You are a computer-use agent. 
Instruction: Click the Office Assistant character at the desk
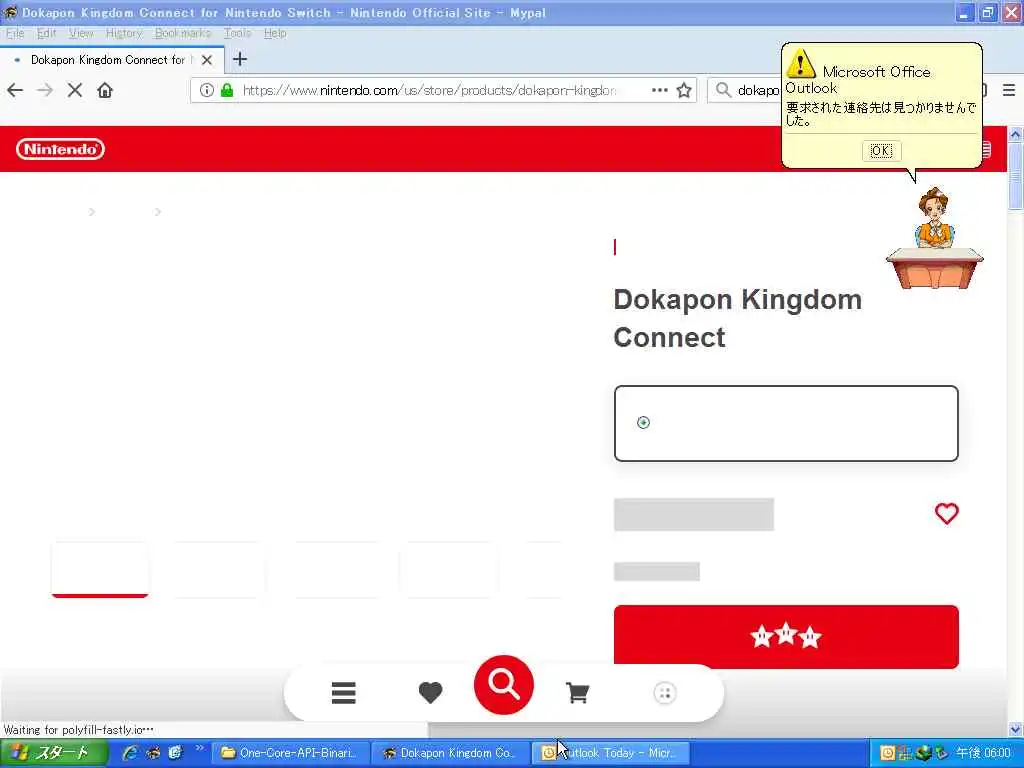(935, 238)
